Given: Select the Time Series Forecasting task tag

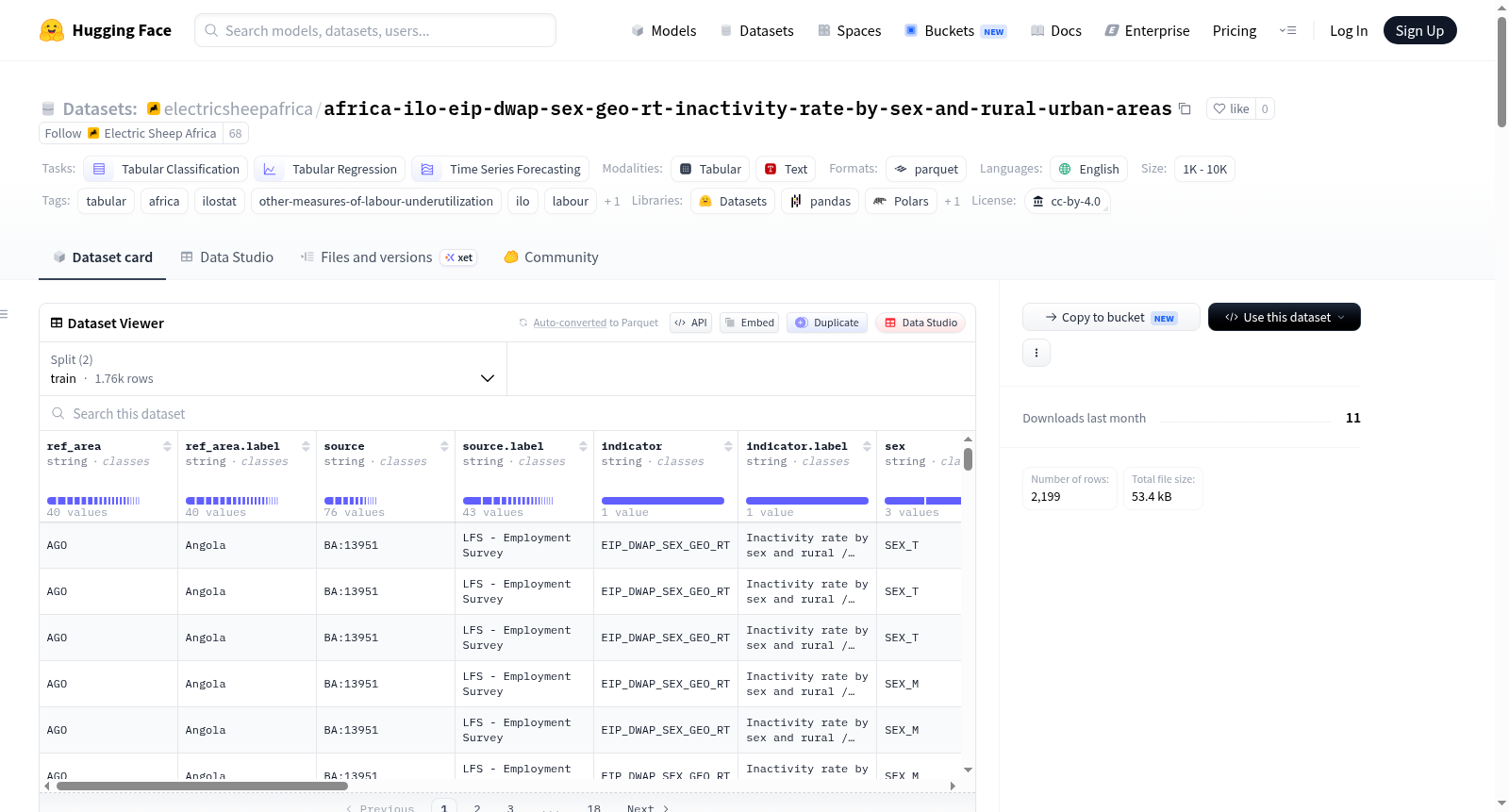Looking at the screenshot, I should click(500, 169).
